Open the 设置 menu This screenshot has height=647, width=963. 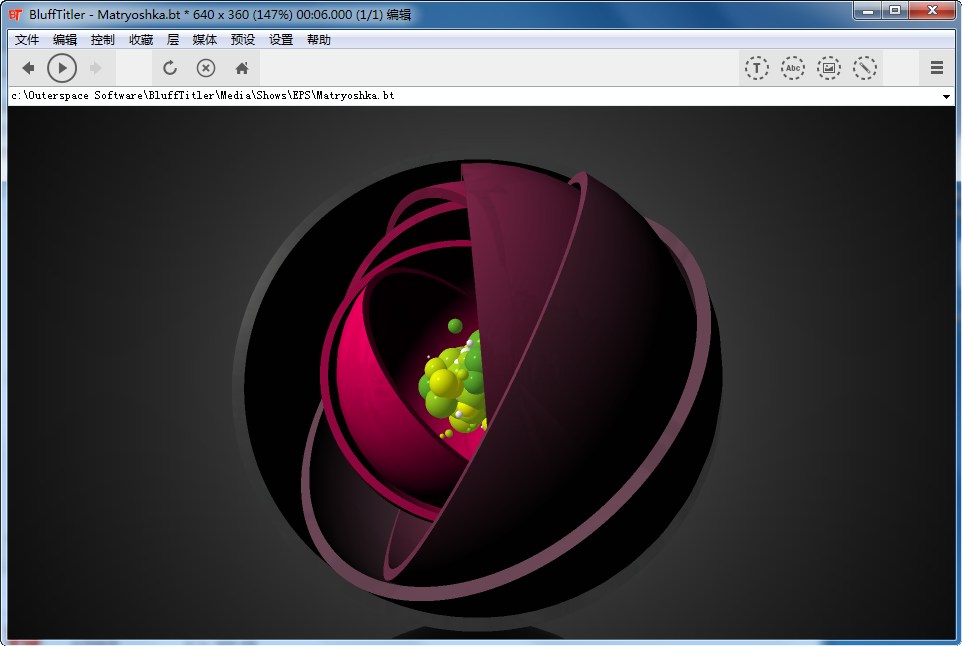pos(281,40)
